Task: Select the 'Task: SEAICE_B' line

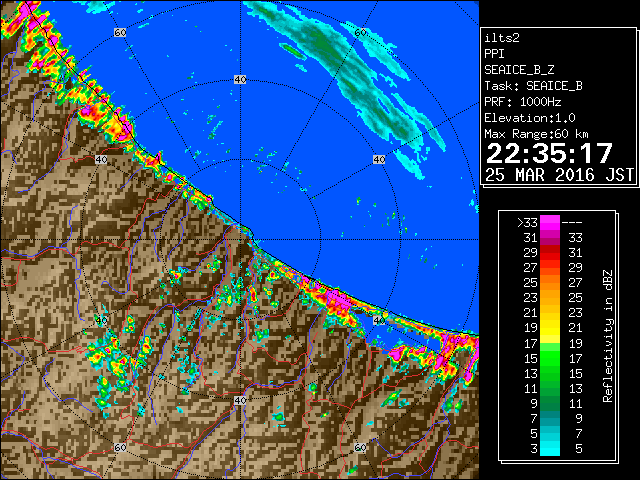Action: click(x=533, y=86)
